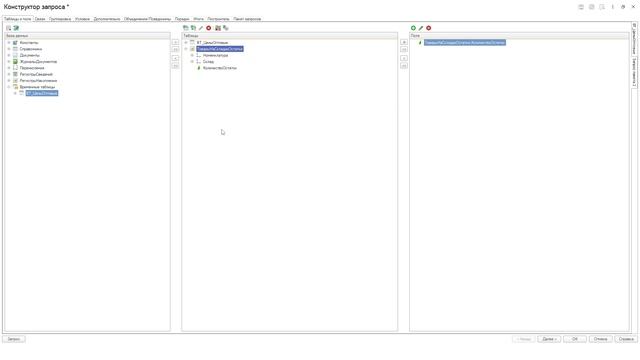Remove all tables (<<) button
The image size is (640, 360).
pyautogui.click(x=176, y=66)
